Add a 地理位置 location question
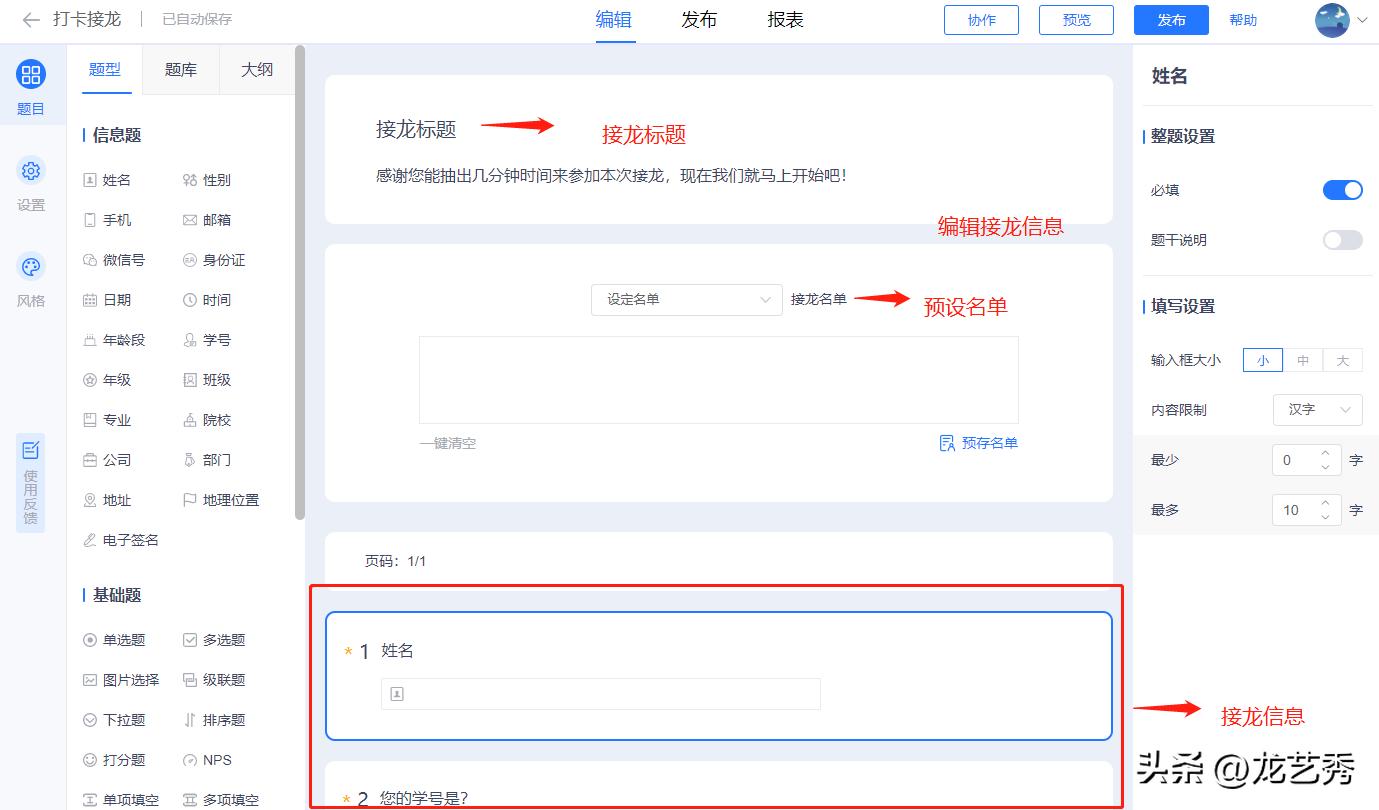 [221, 500]
